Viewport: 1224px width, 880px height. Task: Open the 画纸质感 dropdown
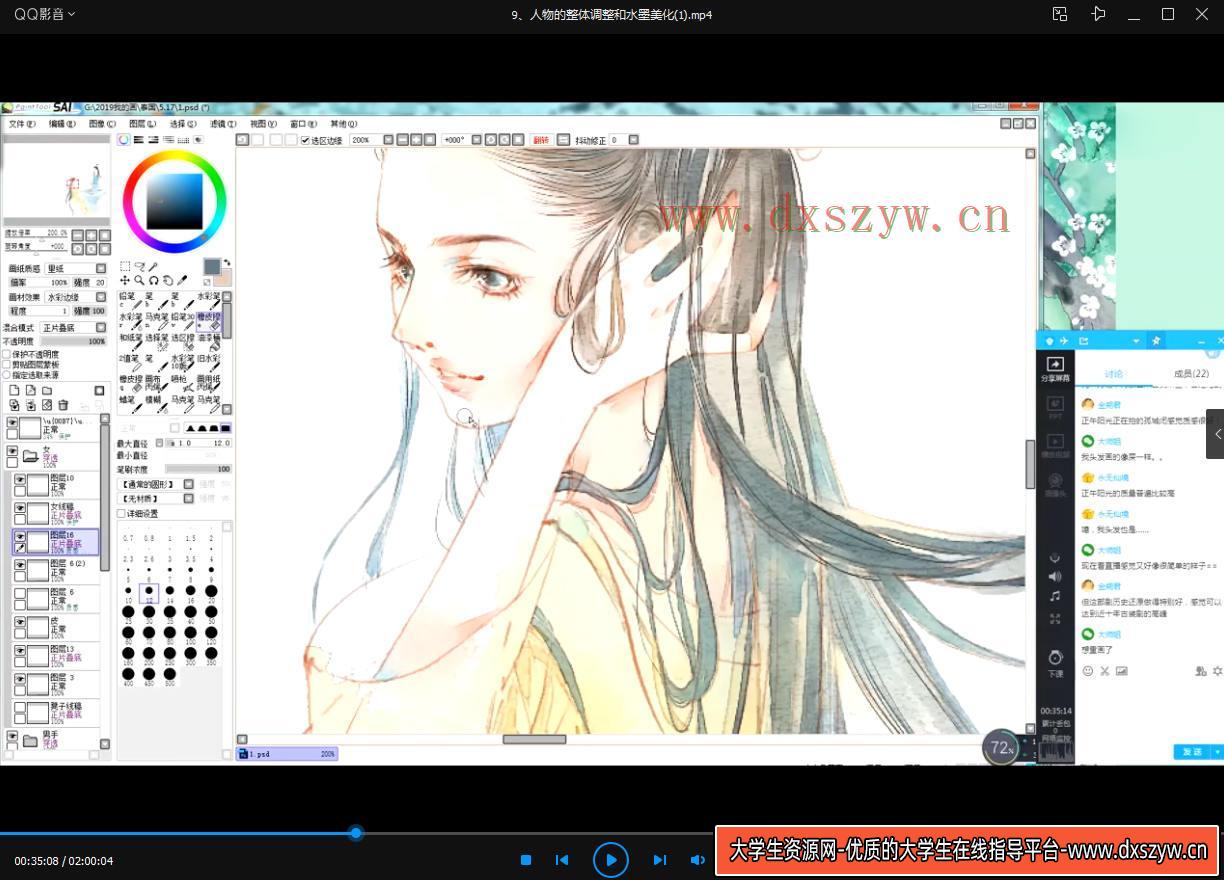pos(101,268)
